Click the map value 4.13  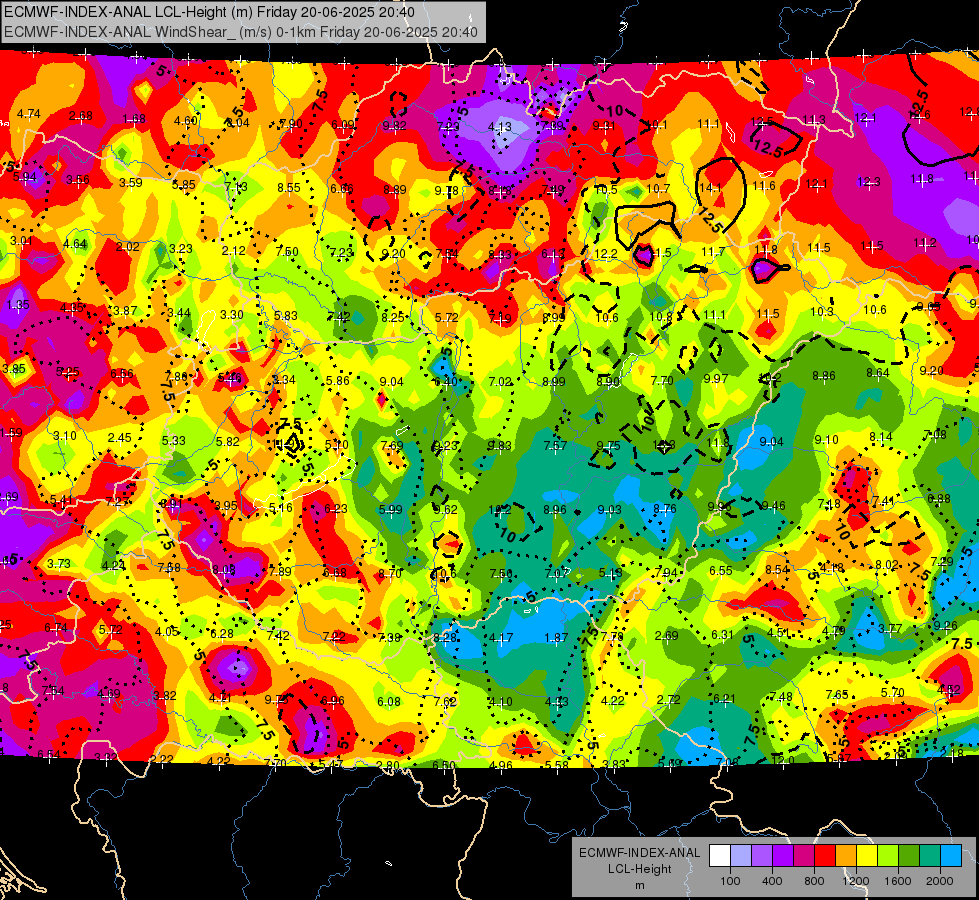[499, 127]
